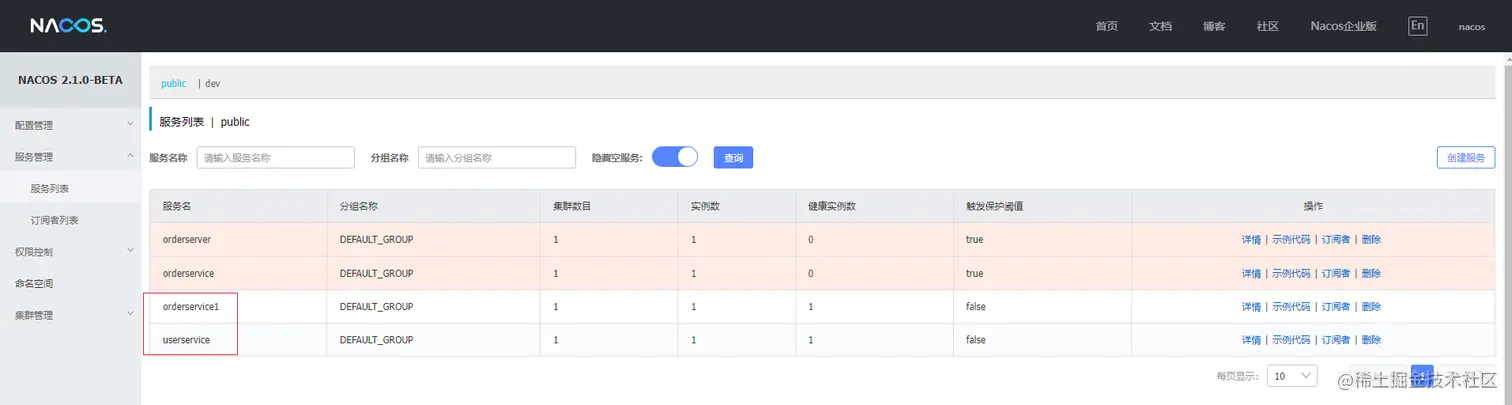Expand the 权限控制 sidebar menu

coord(70,252)
